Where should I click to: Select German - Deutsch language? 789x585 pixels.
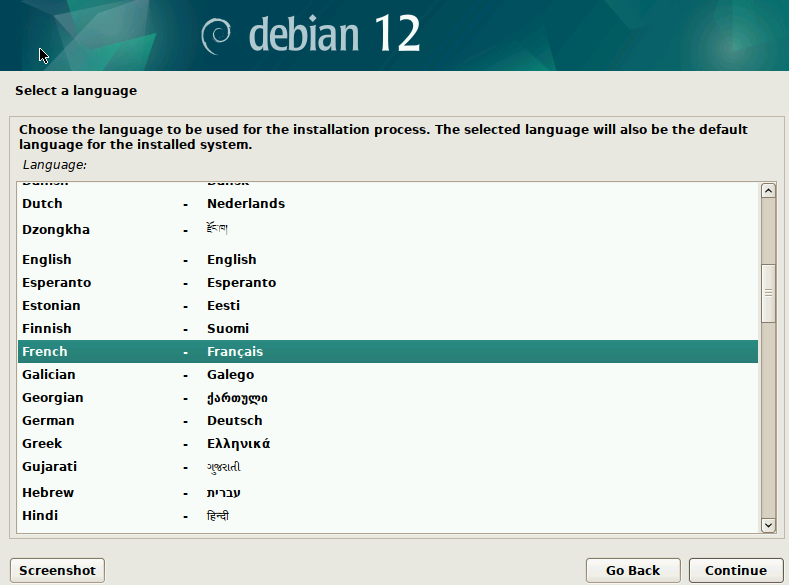(388, 421)
